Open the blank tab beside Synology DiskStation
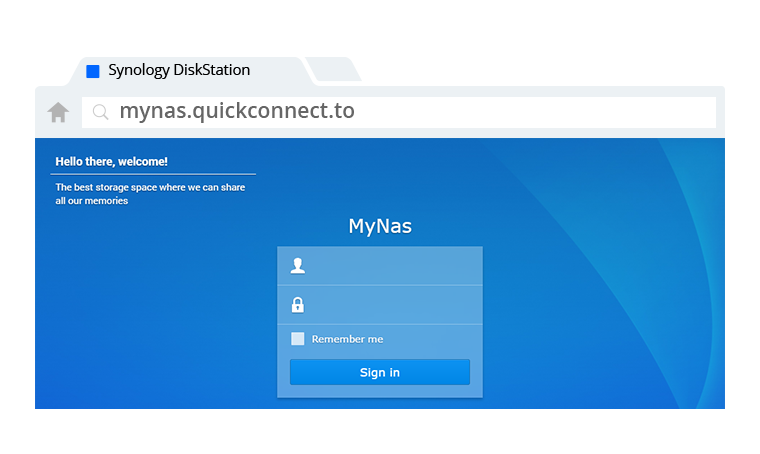The image size is (760, 454). (334, 70)
